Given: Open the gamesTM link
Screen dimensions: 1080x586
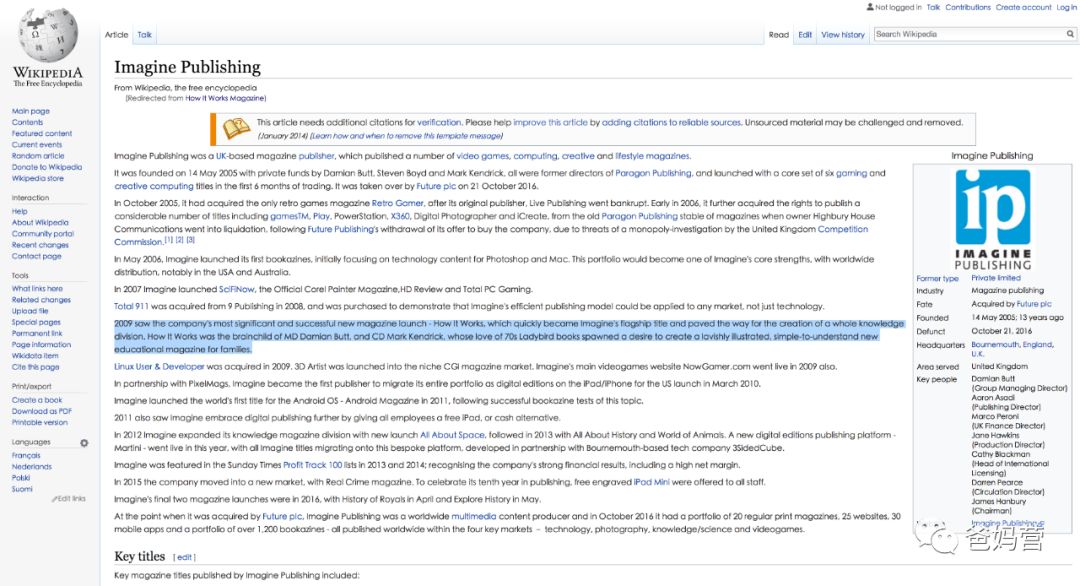Looking at the screenshot, I should click(289, 216).
